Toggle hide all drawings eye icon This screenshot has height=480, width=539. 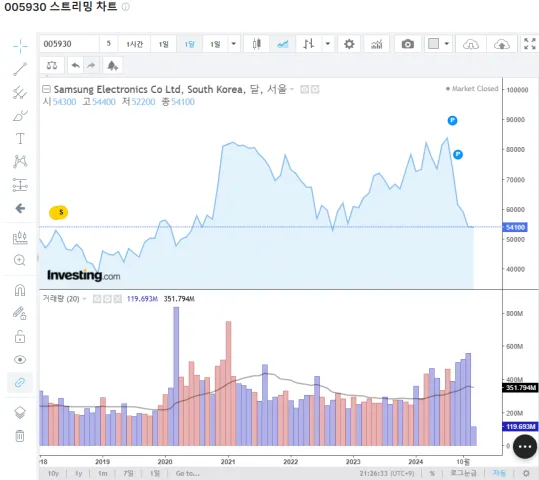pos(20,360)
